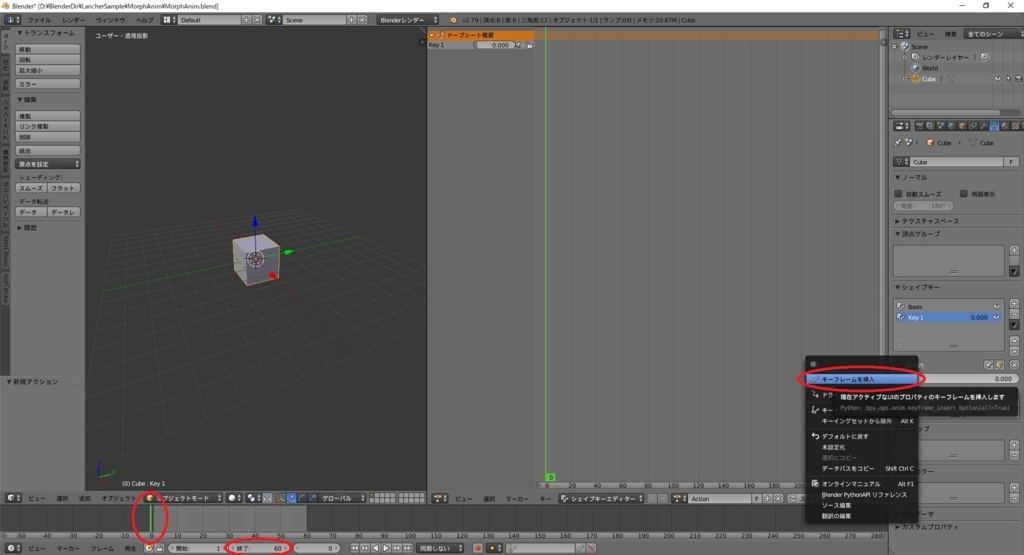Expand the 履歴 panel

coord(27,228)
